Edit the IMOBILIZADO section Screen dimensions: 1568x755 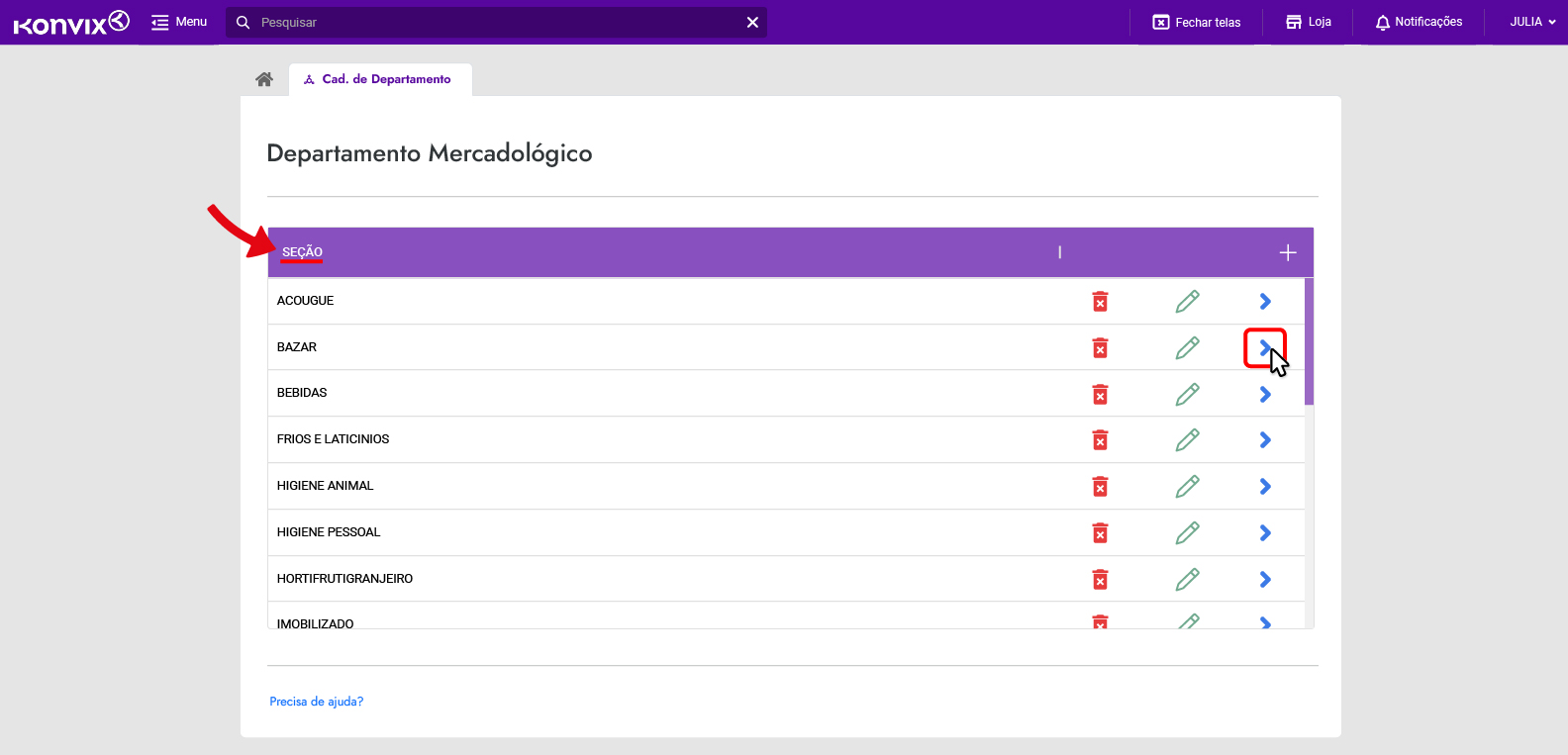(x=1188, y=621)
